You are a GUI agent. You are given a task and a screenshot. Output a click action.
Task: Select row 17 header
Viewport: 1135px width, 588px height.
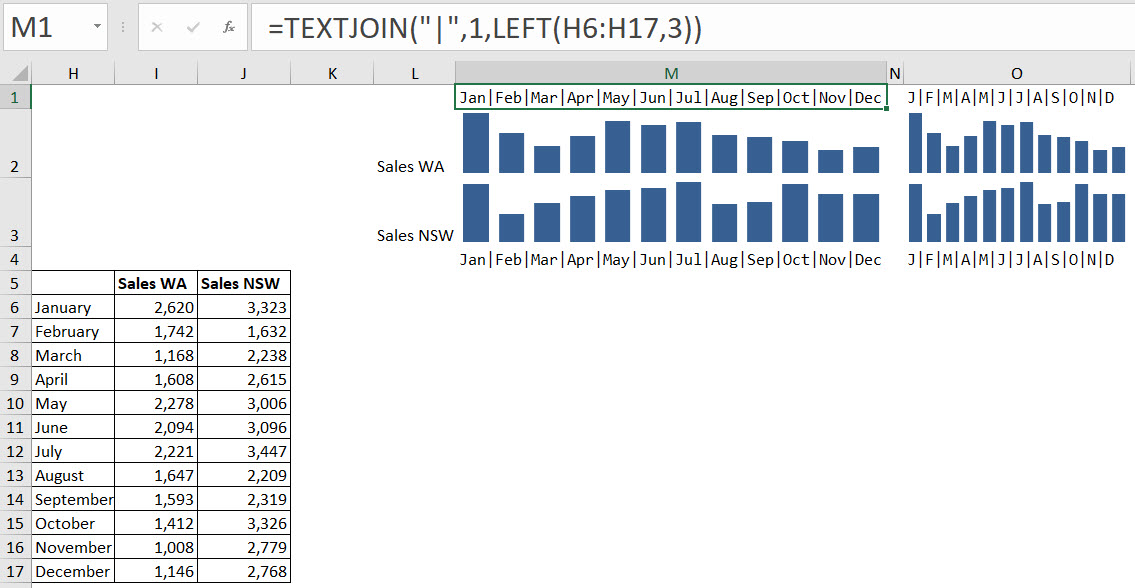15,572
